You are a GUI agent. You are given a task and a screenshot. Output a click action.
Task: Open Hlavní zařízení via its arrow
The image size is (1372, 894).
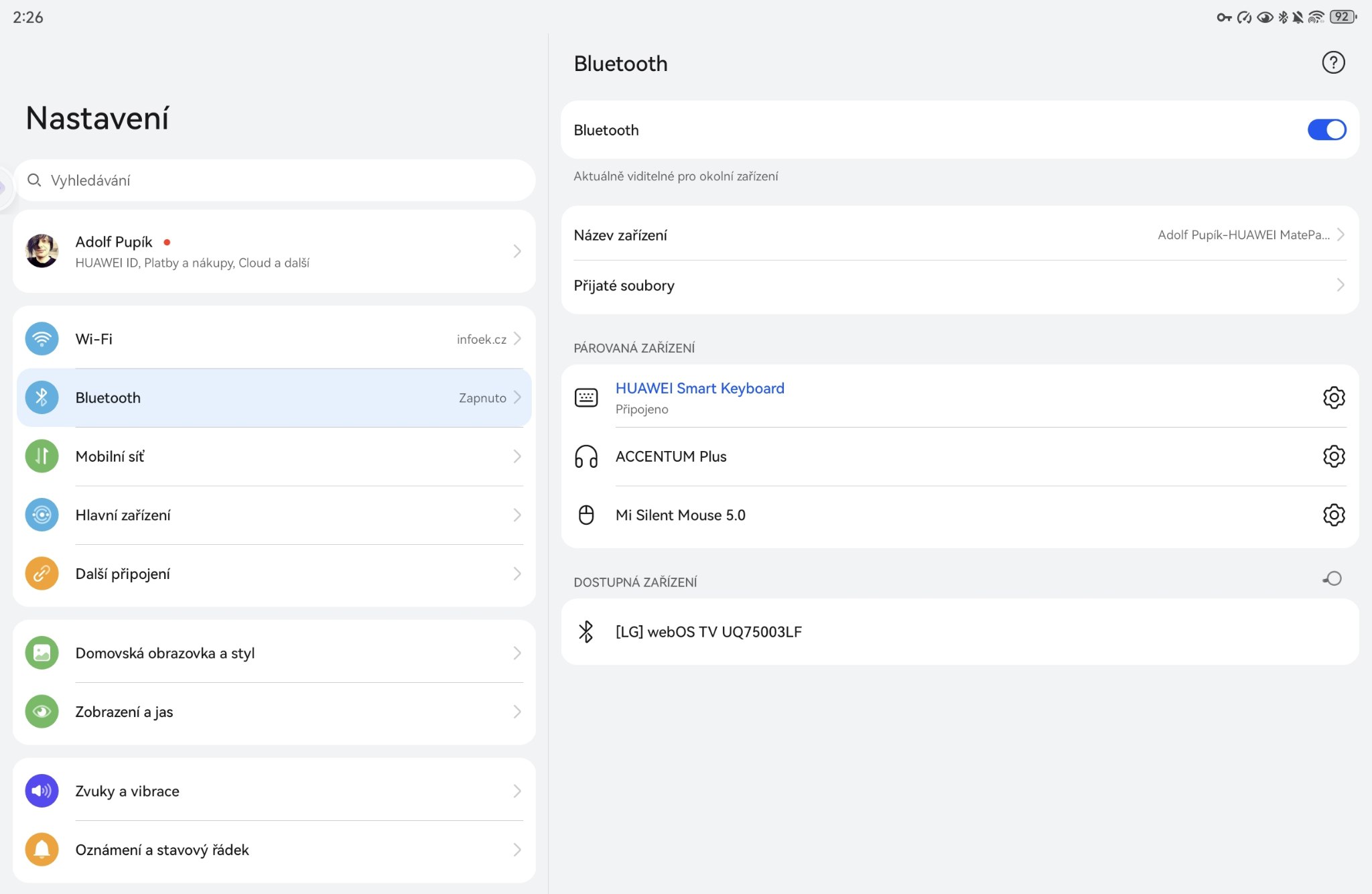[517, 515]
